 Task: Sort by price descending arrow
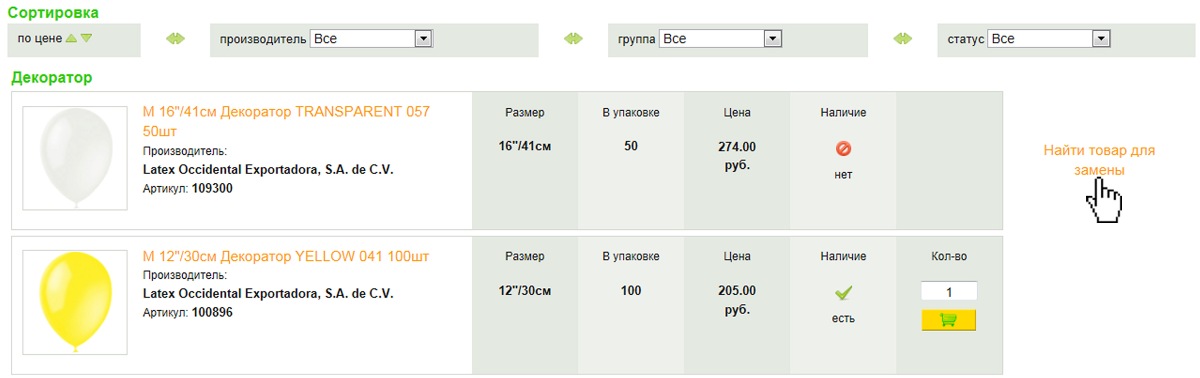tap(87, 39)
